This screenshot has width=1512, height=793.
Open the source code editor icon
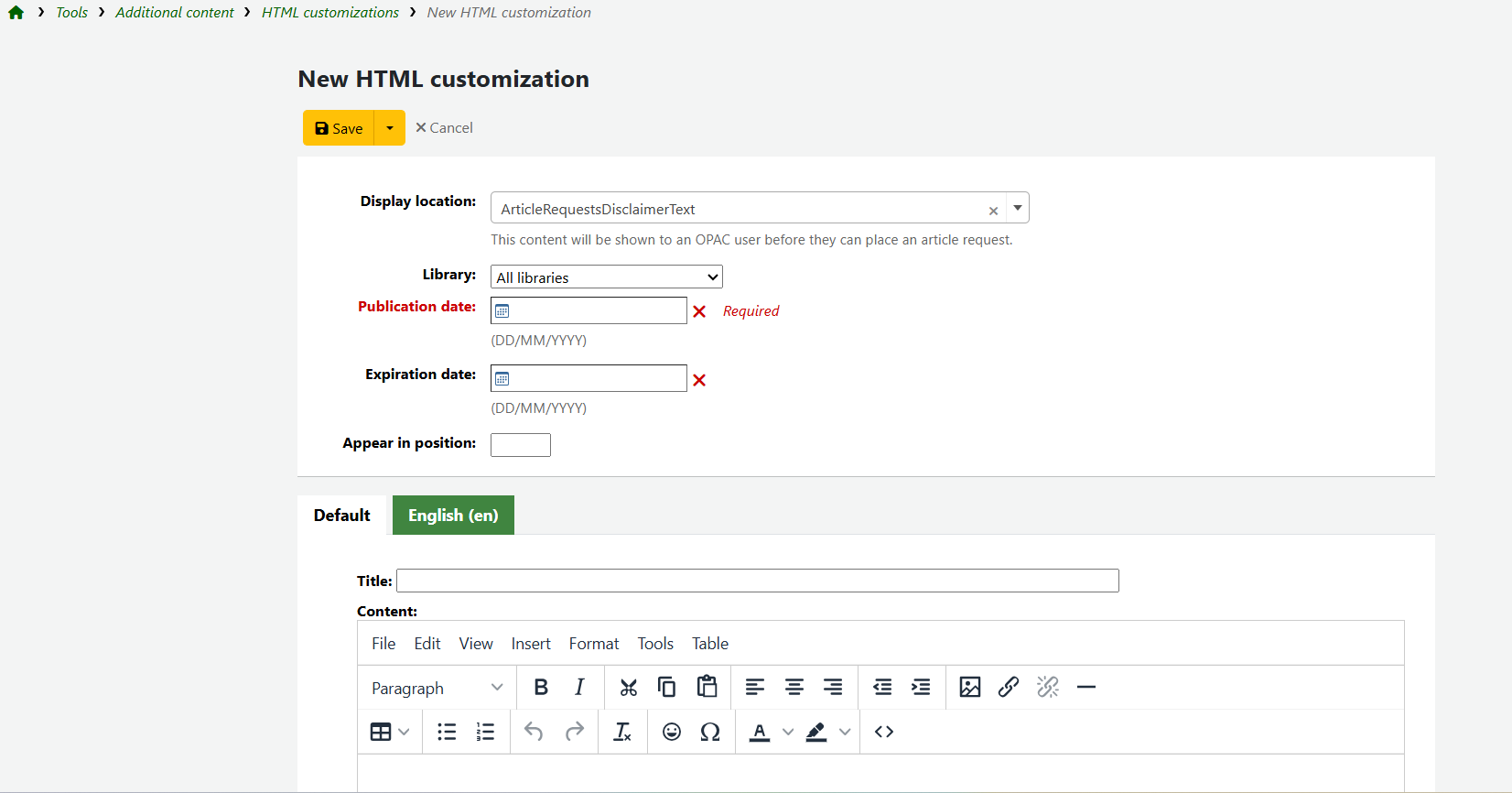(x=884, y=732)
